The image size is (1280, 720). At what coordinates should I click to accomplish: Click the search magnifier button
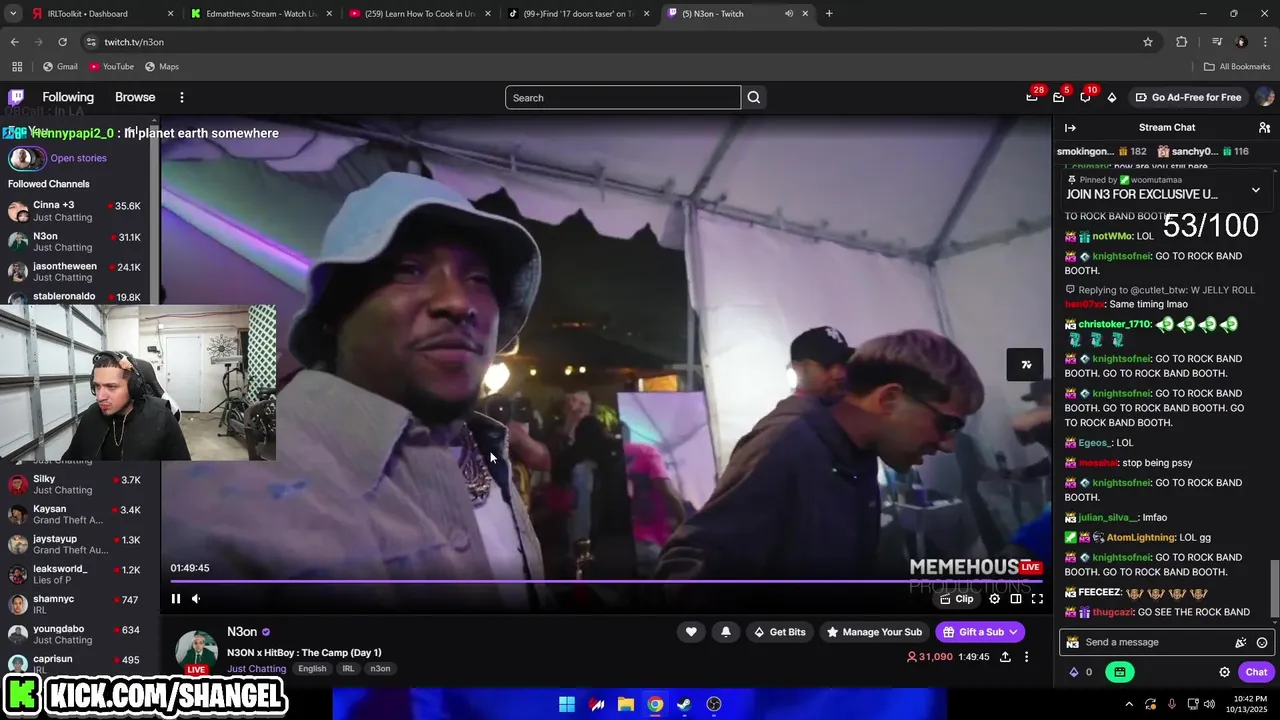[754, 97]
